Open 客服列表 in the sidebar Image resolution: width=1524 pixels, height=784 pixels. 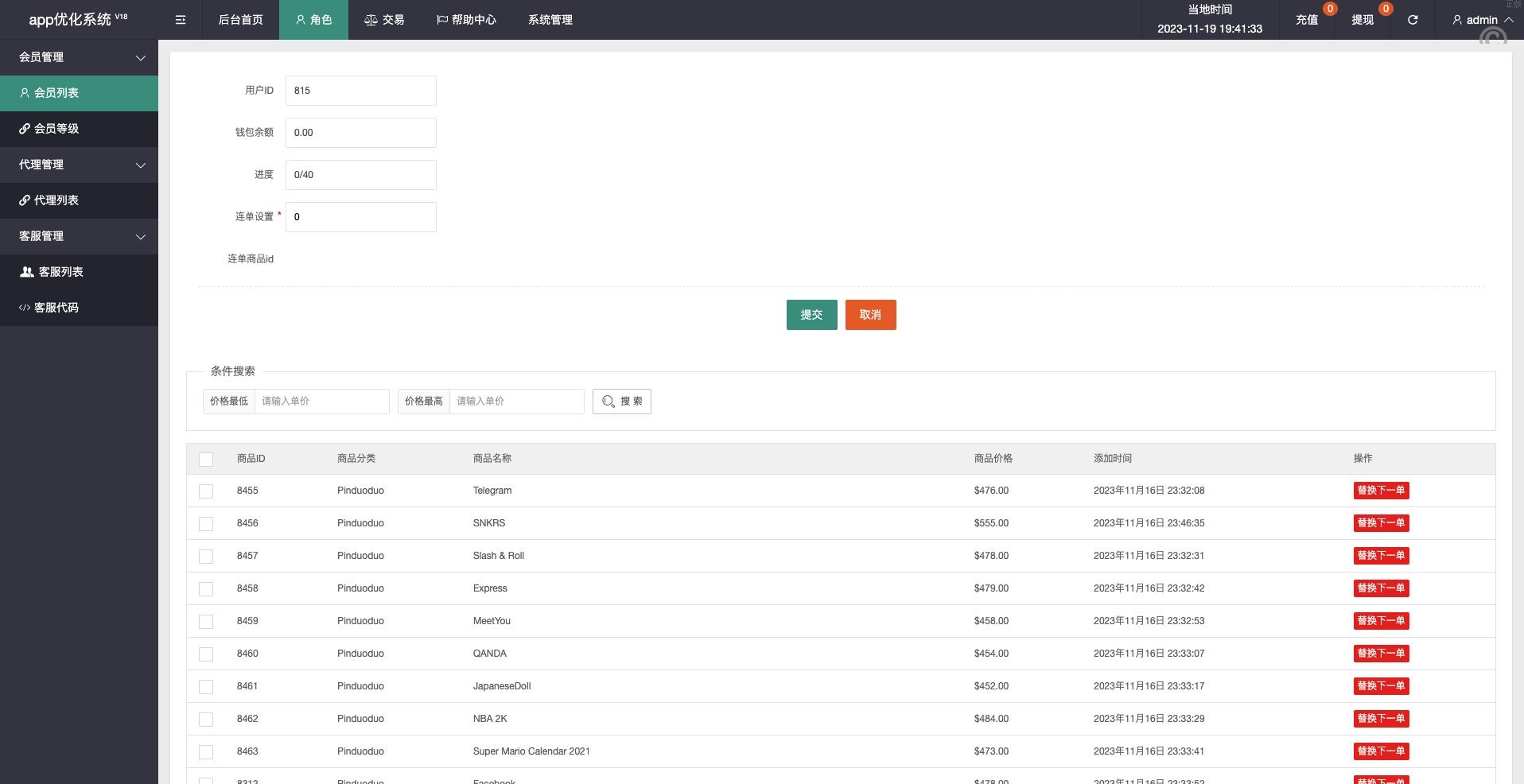pyautogui.click(x=79, y=272)
